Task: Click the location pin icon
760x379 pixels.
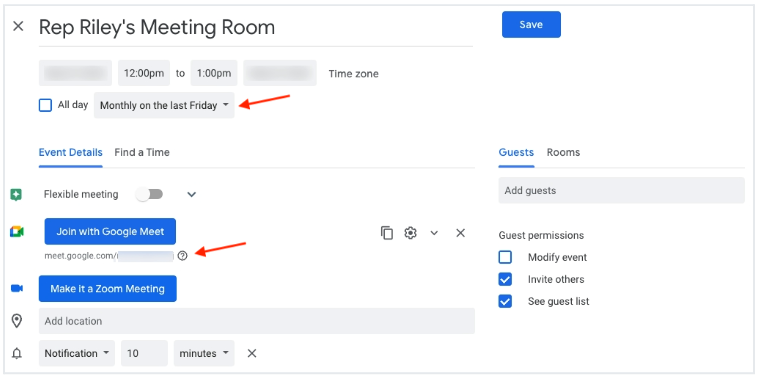Action: (17, 321)
